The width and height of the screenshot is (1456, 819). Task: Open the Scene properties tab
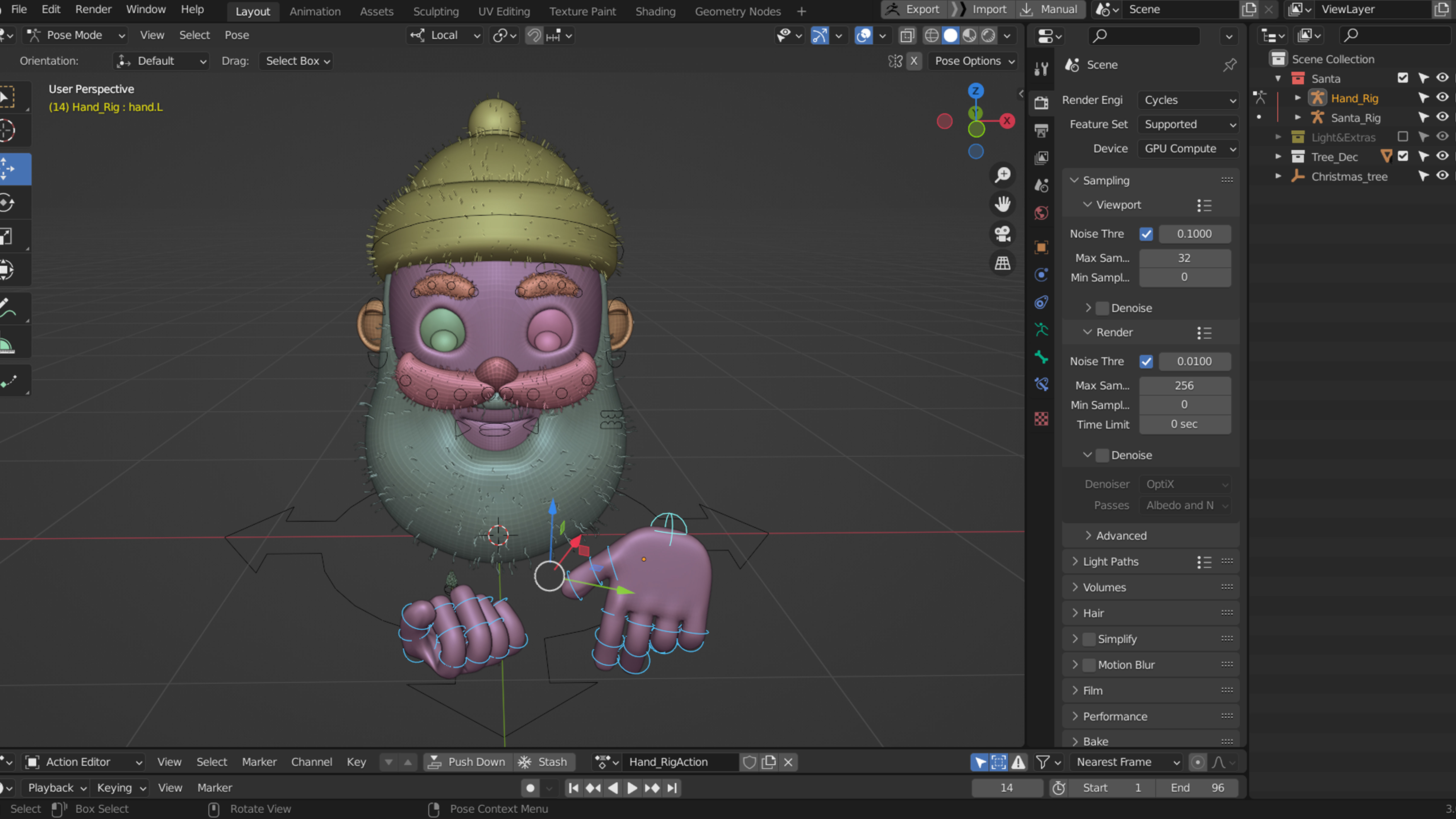point(1041,185)
